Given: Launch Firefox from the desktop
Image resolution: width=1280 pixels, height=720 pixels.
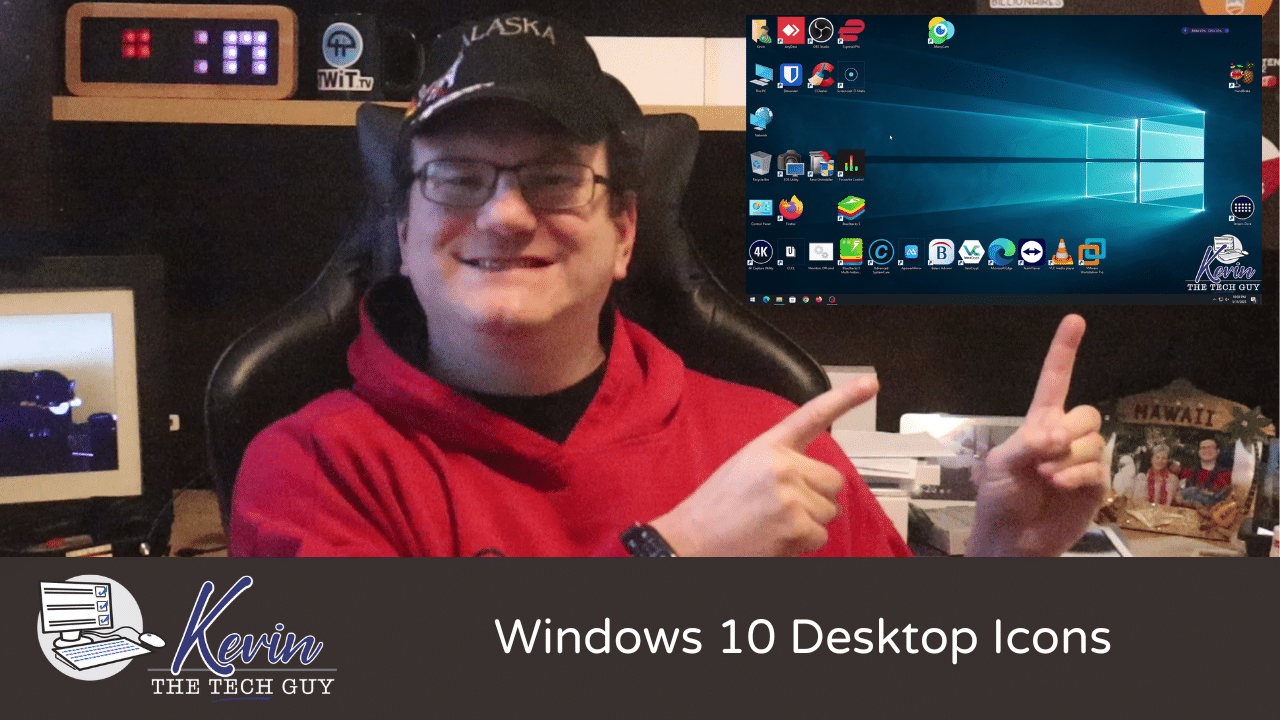Looking at the screenshot, I should tap(790, 210).
